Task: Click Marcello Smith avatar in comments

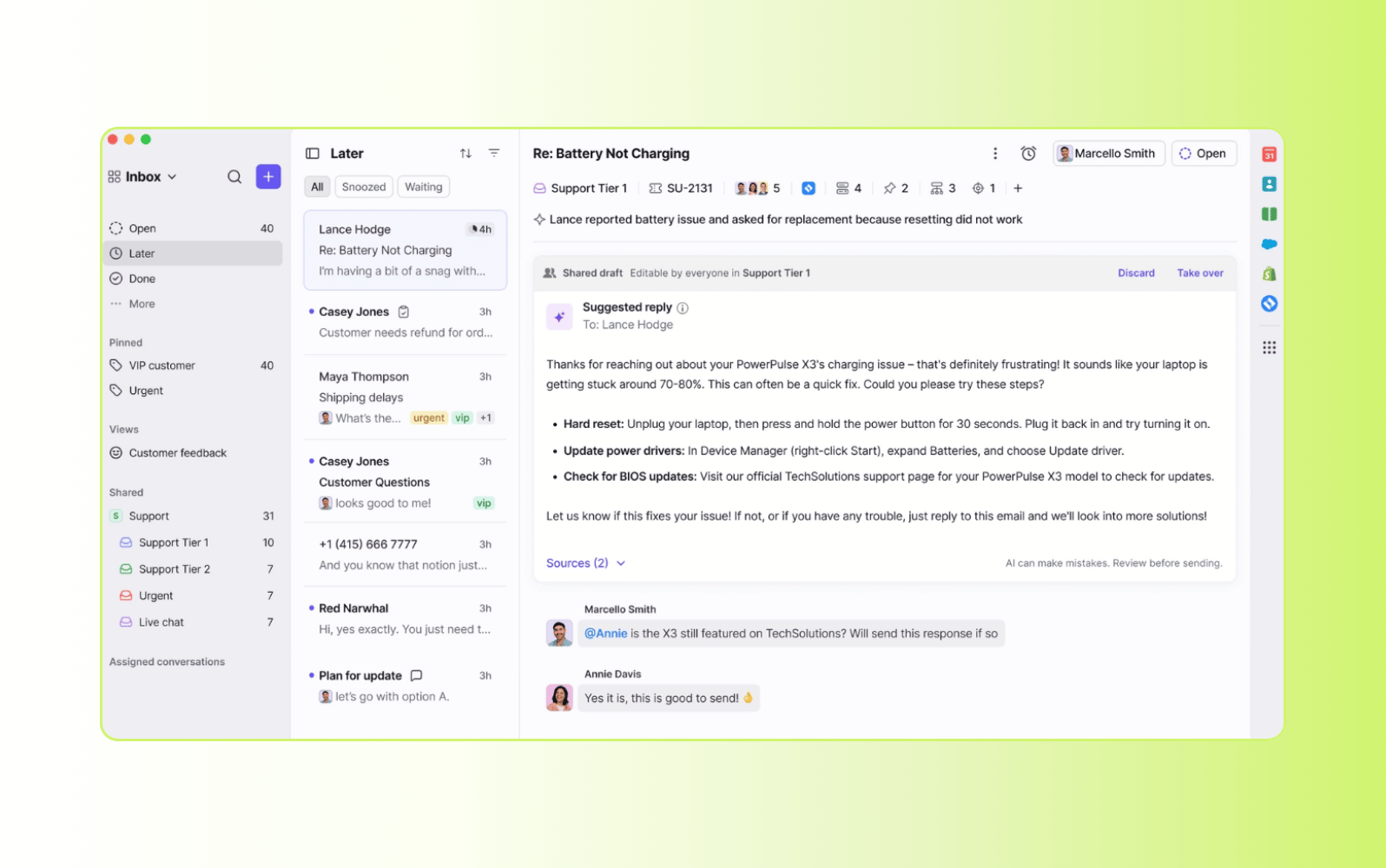Action: pos(559,633)
